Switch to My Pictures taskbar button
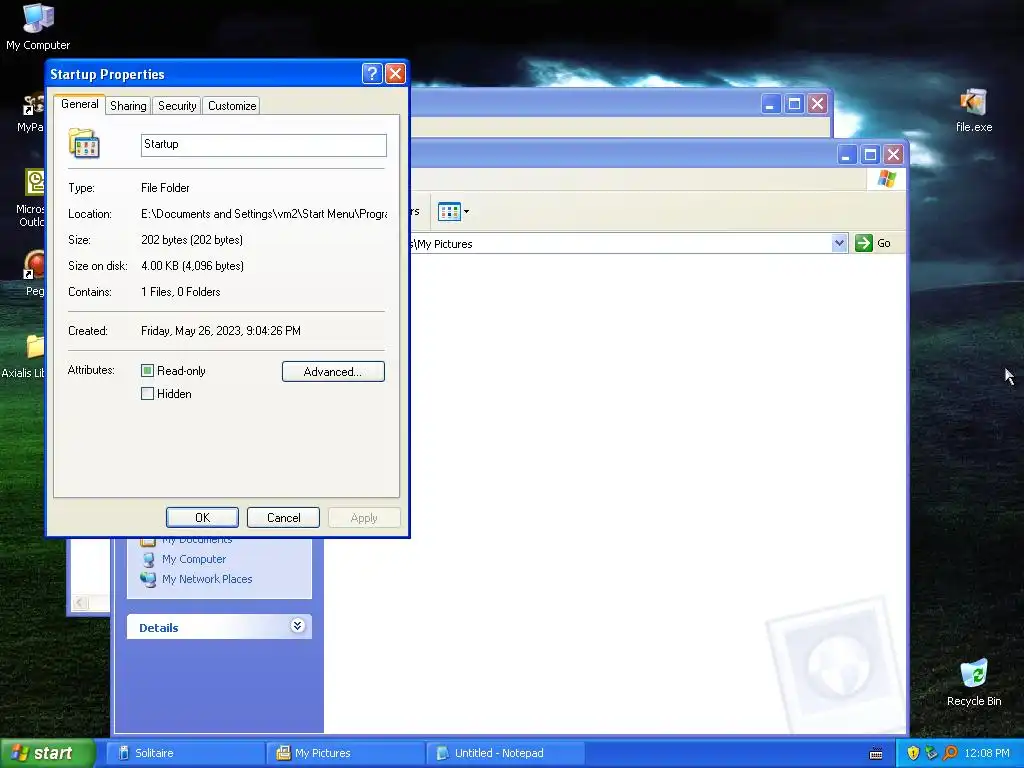This screenshot has width=1024, height=768. [x=345, y=753]
